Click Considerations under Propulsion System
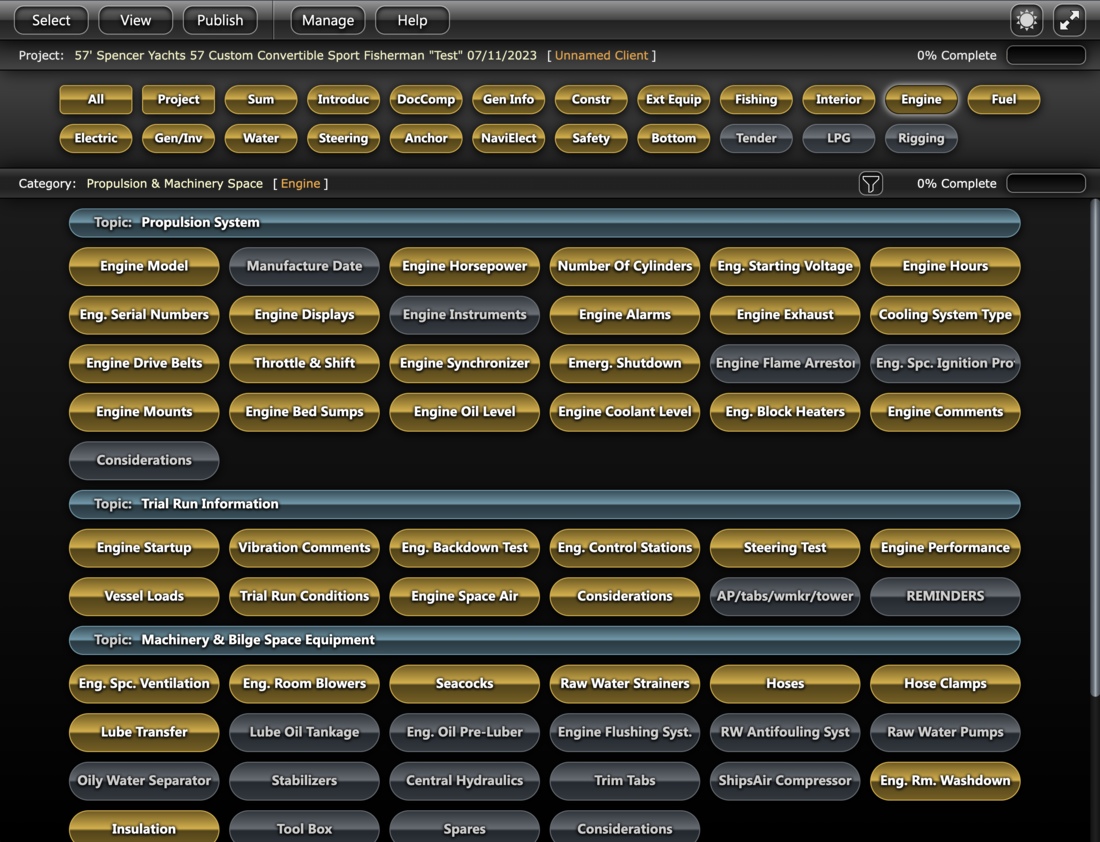 tap(144, 460)
